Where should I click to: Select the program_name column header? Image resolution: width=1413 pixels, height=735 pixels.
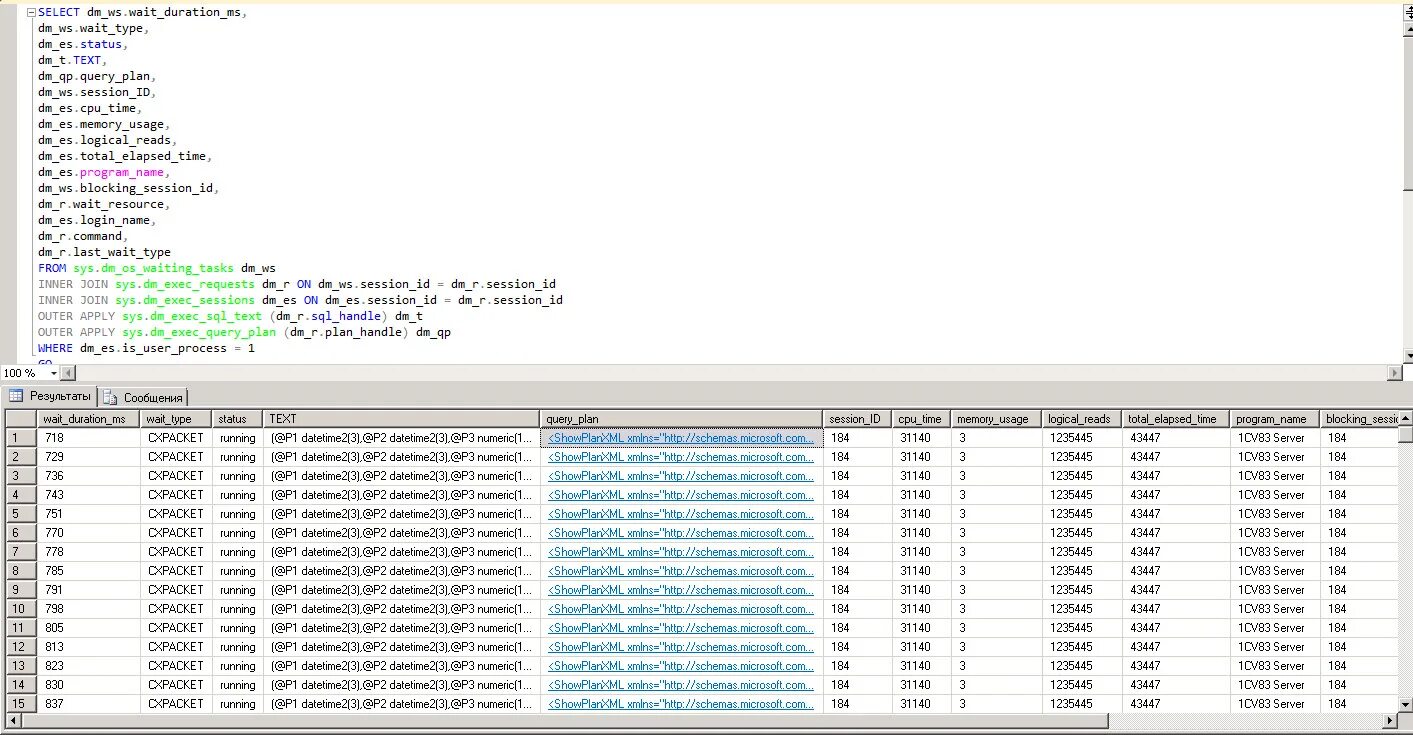[x=1275, y=419]
